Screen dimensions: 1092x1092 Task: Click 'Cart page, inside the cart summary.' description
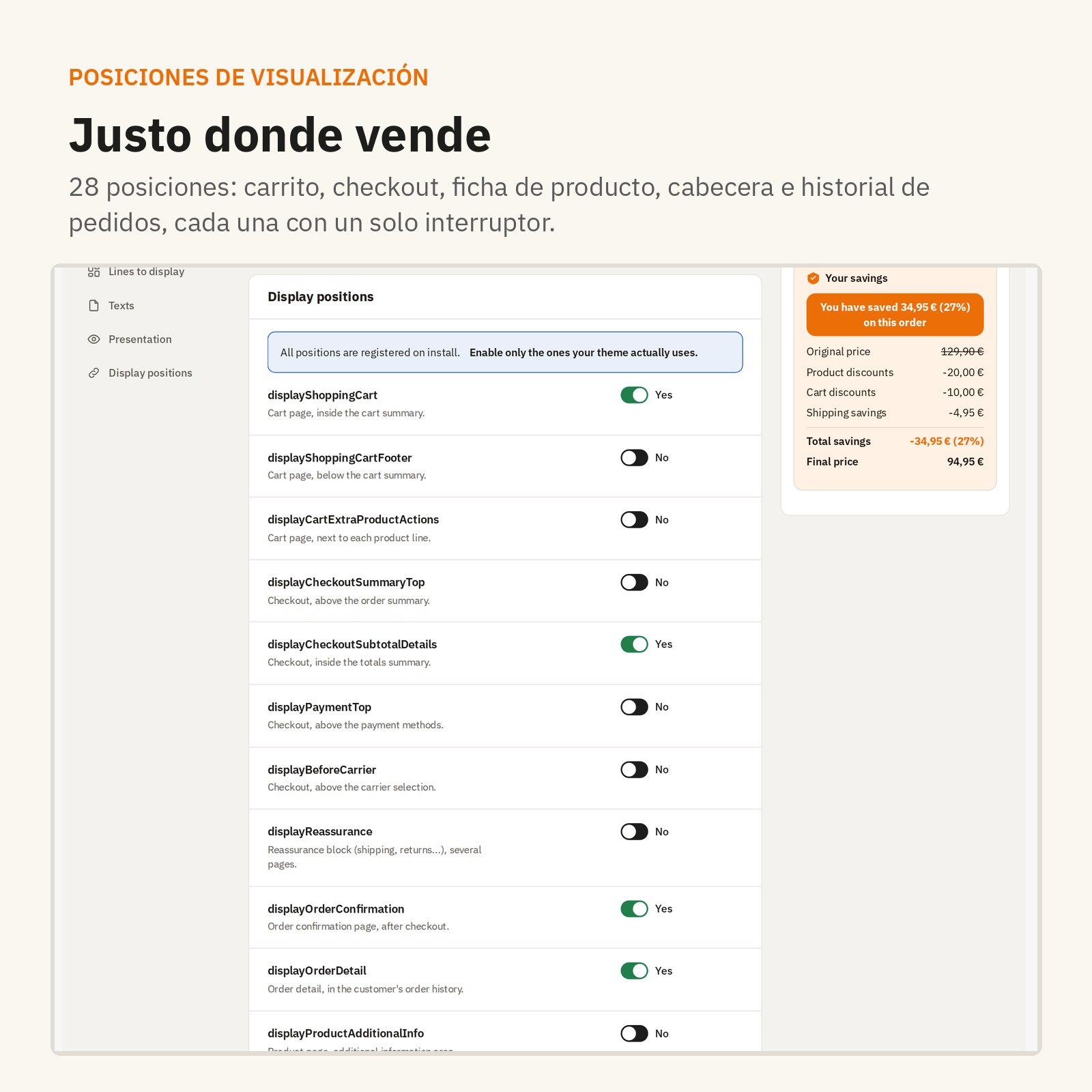(346, 414)
